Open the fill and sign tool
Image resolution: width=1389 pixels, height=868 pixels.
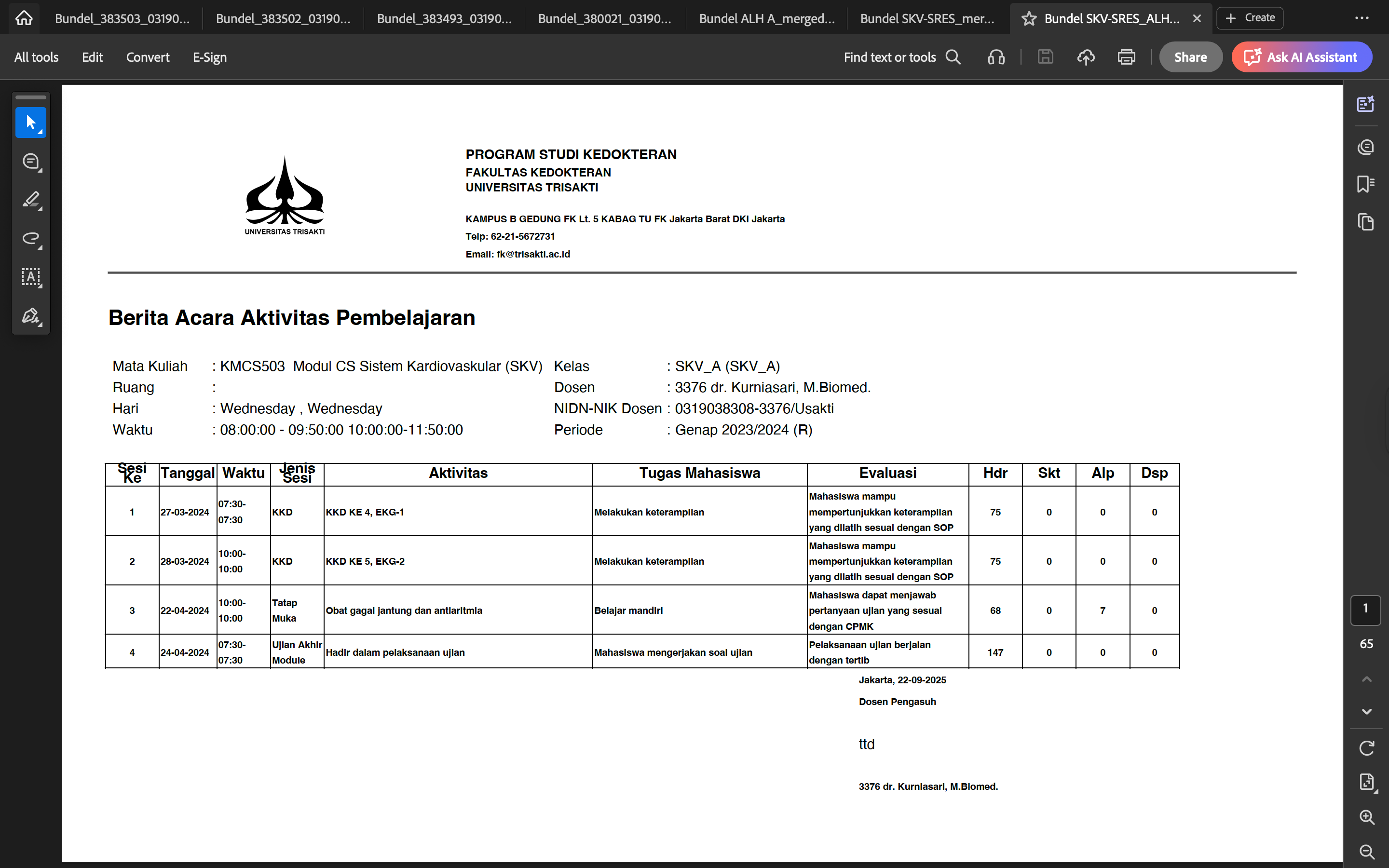point(30,316)
